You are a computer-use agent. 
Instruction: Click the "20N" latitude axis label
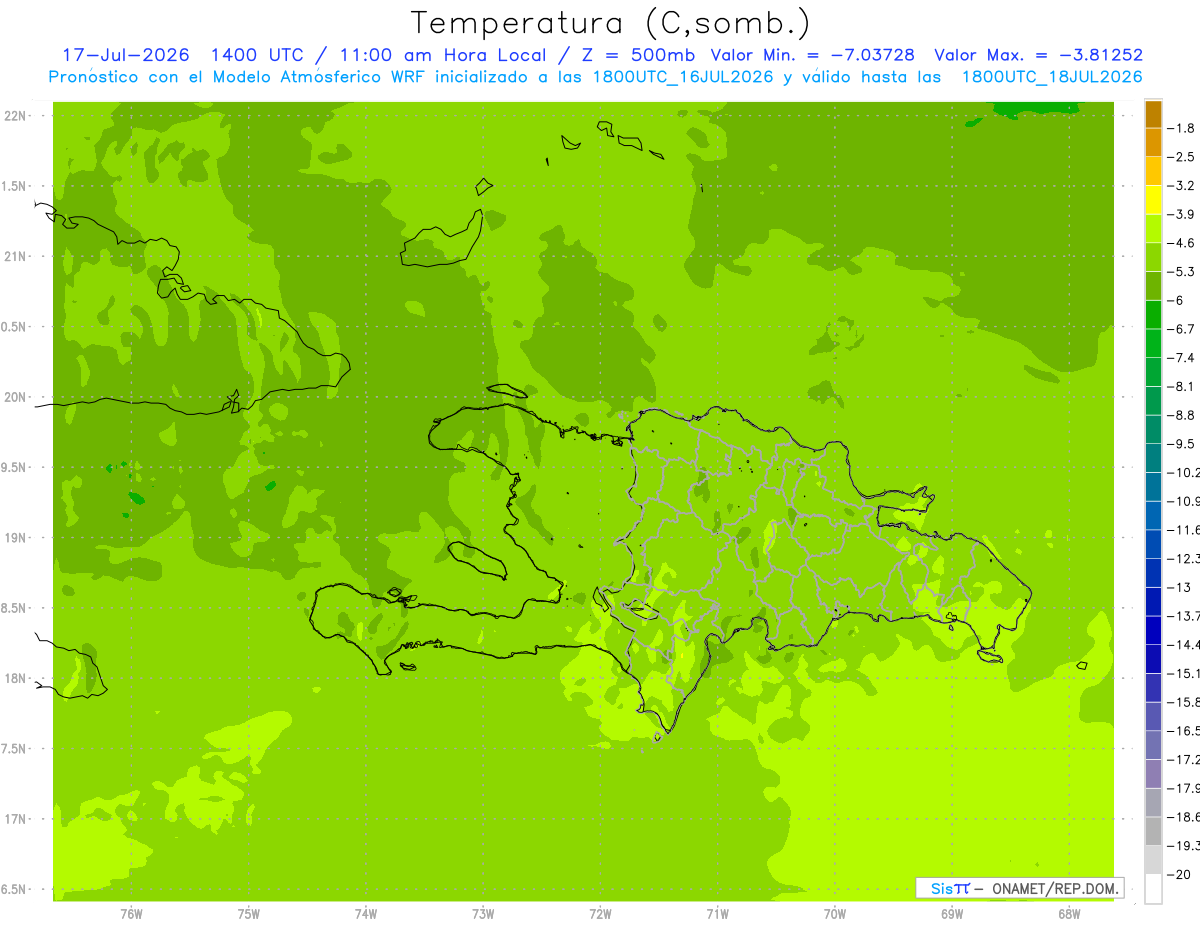coord(15,397)
